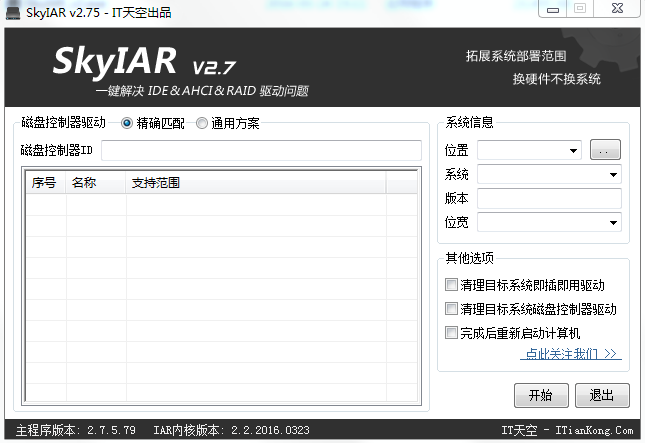Open the 位置 dropdown
This screenshot has width=645, height=443.
click(529, 150)
